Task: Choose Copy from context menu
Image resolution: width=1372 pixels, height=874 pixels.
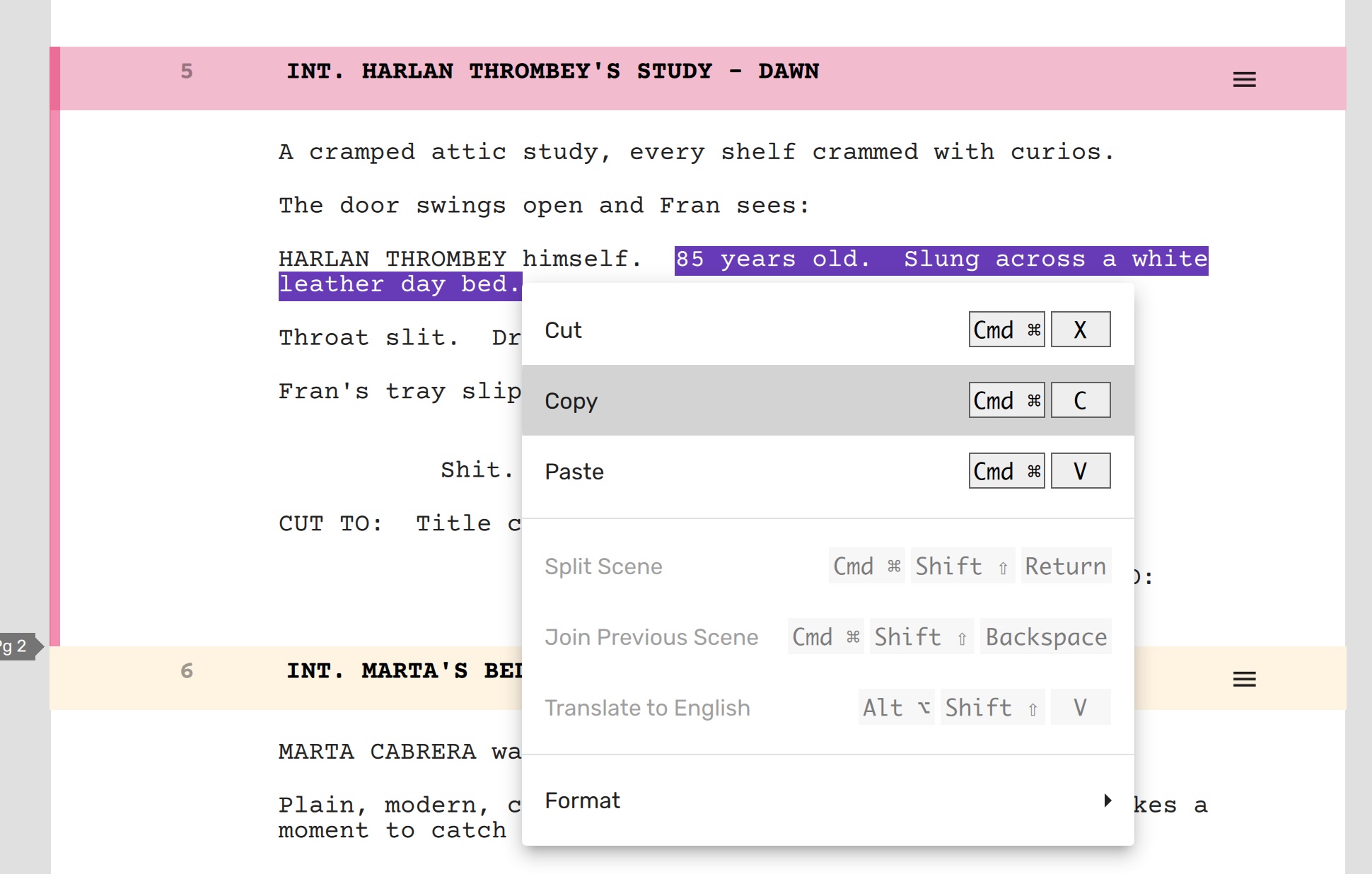Action: coord(571,401)
